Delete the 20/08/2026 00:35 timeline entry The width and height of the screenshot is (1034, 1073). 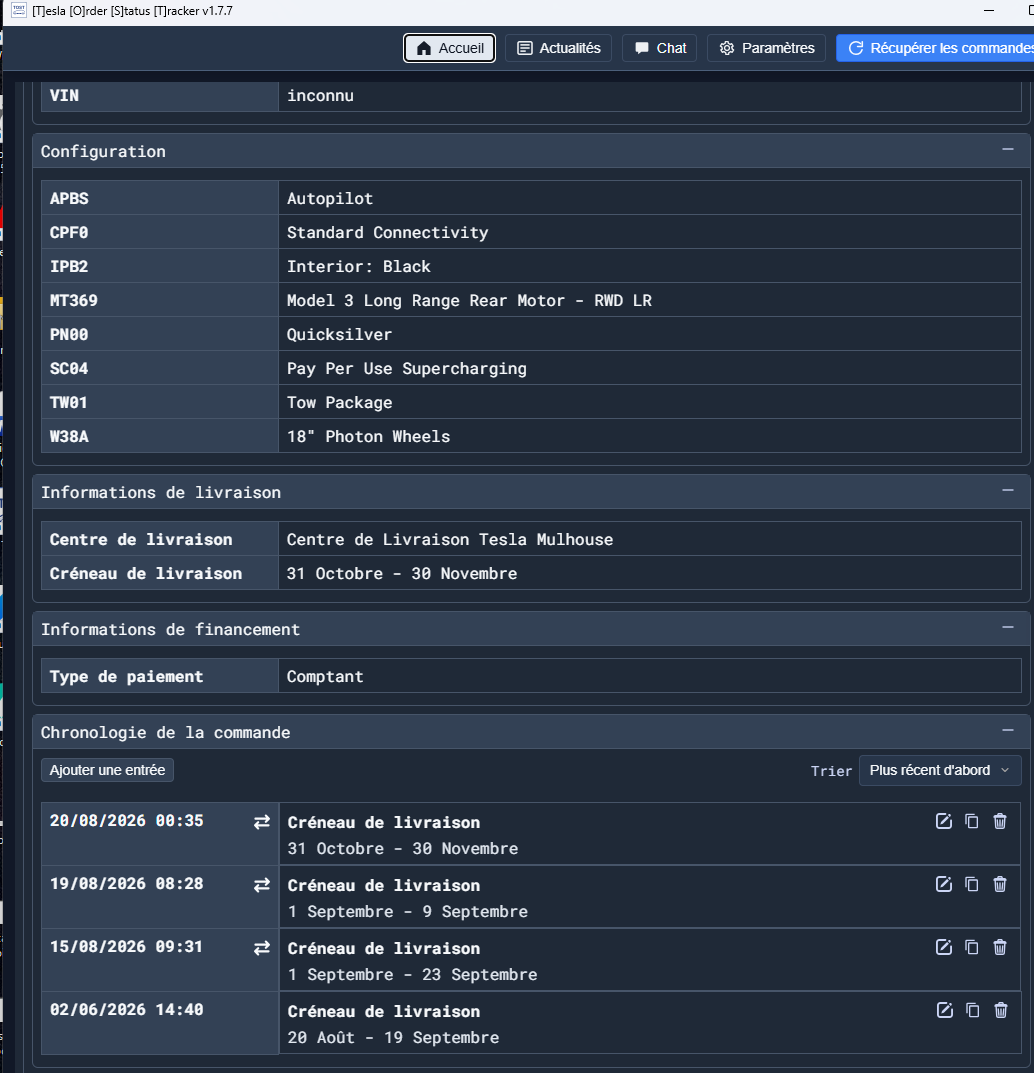tap(1000, 821)
